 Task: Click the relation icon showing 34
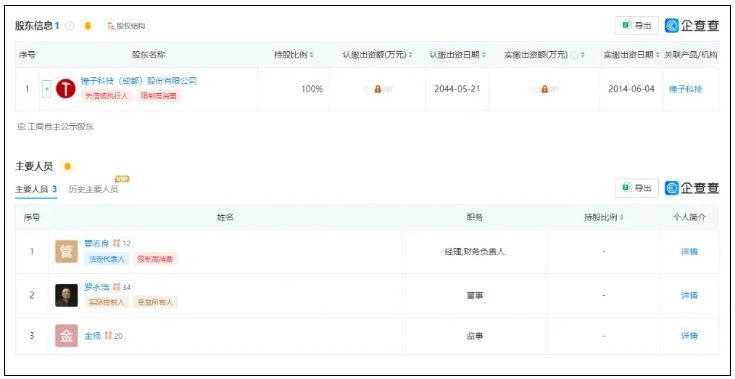[122, 287]
